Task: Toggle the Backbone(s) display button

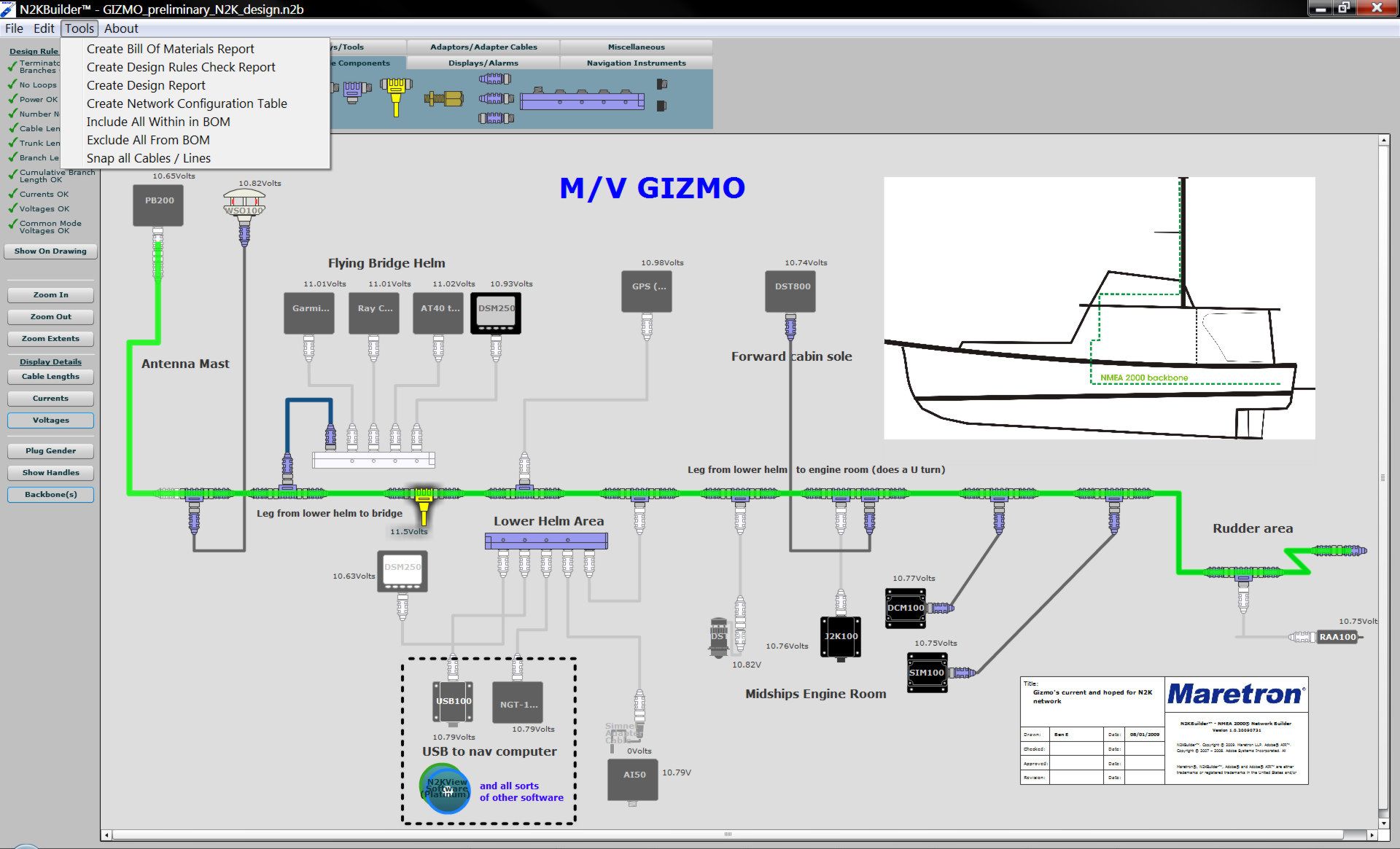Action: pos(50,495)
